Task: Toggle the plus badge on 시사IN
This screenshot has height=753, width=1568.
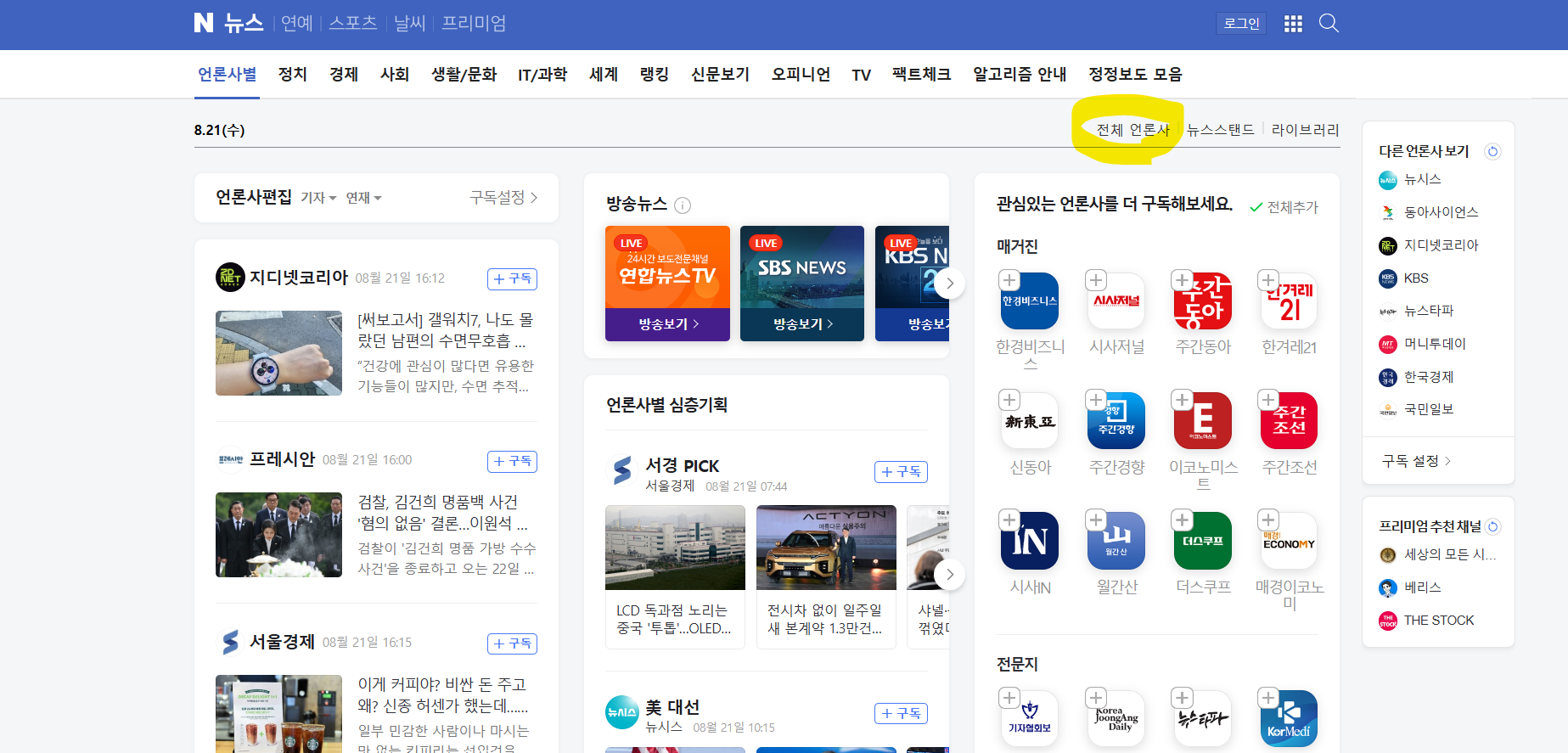Action: point(1009,520)
